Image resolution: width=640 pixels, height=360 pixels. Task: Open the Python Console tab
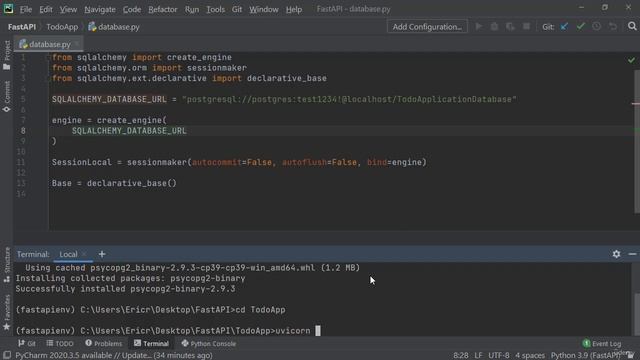pyautogui.click(x=209, y=344)
